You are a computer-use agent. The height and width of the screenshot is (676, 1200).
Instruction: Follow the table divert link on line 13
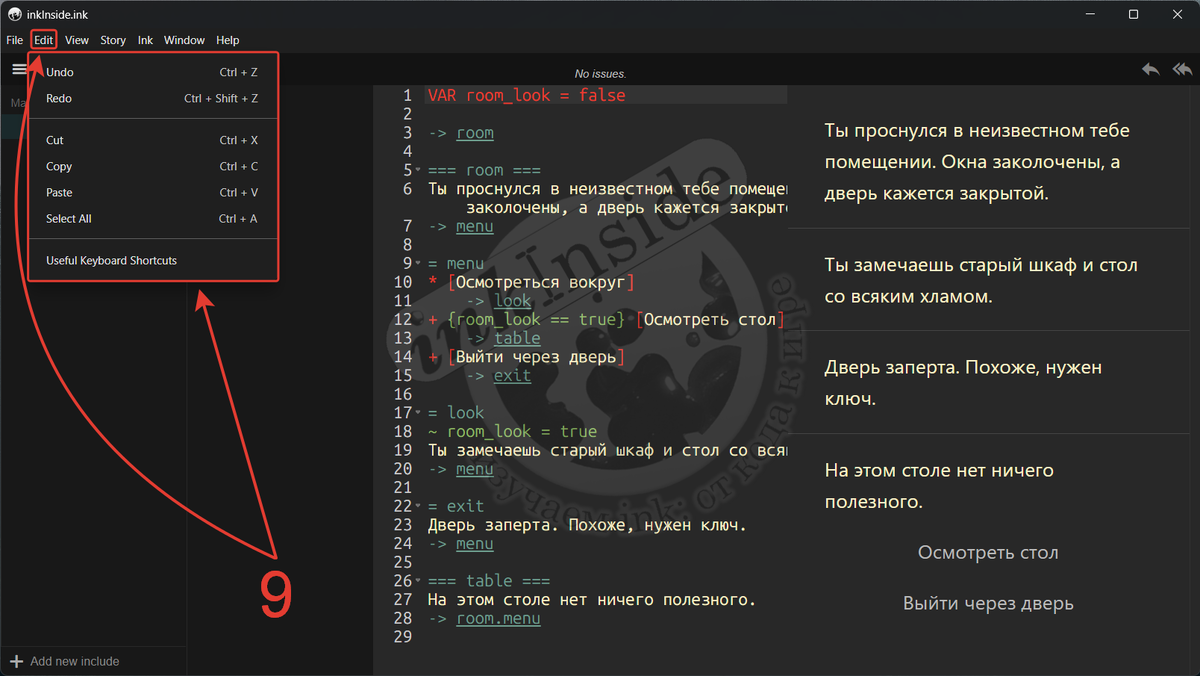click(517, 338)
